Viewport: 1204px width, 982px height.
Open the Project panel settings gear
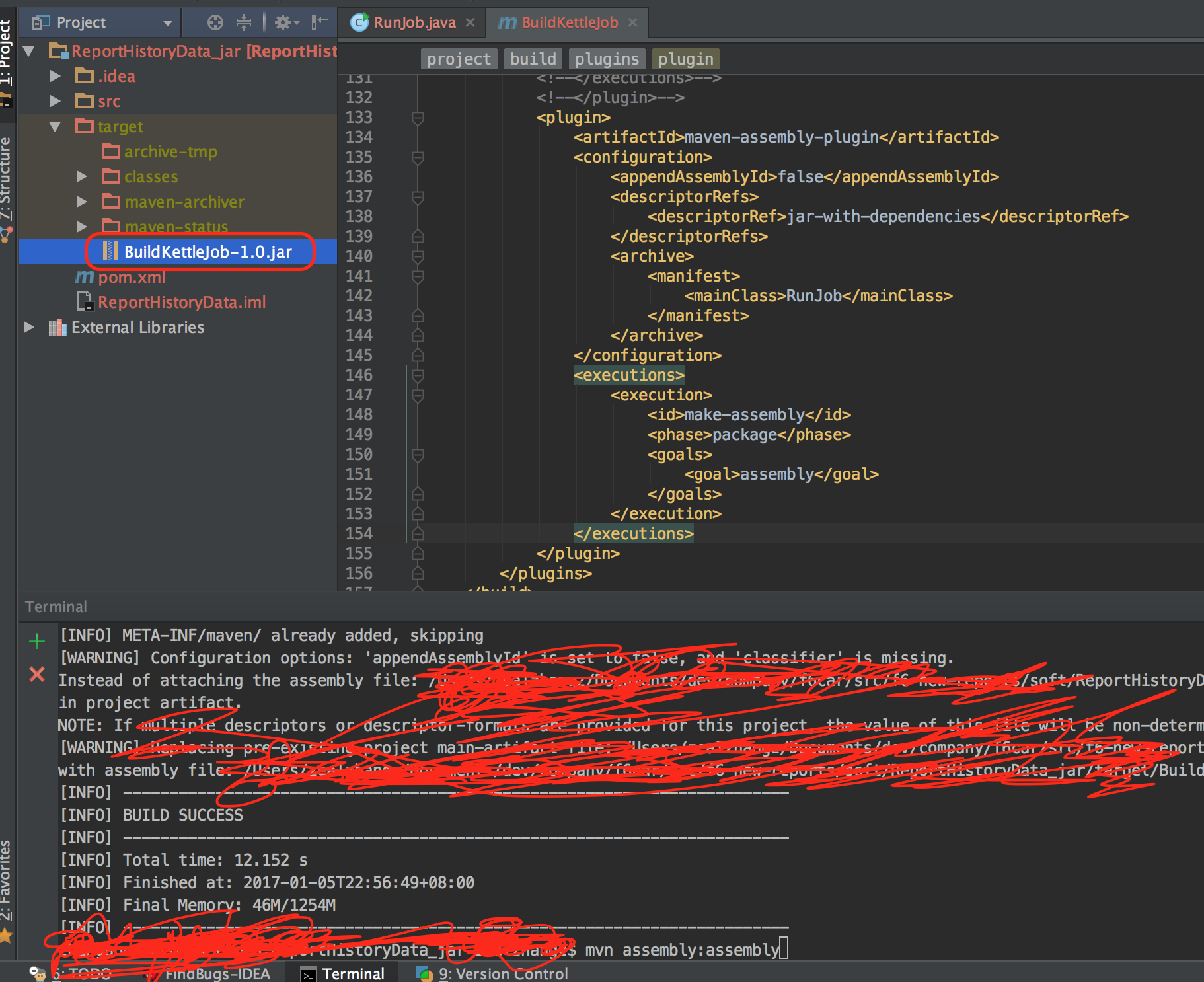286,23
